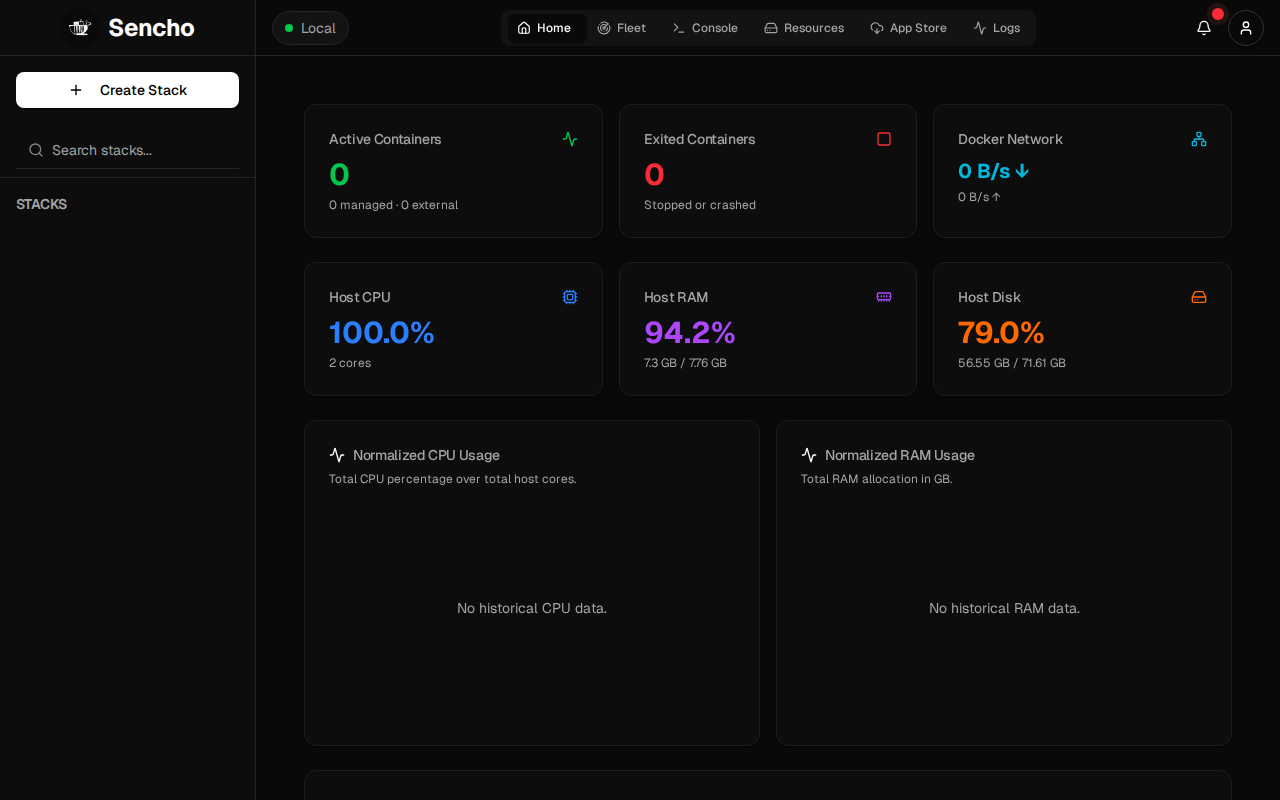Open the Resources tab

pos(804,28)
